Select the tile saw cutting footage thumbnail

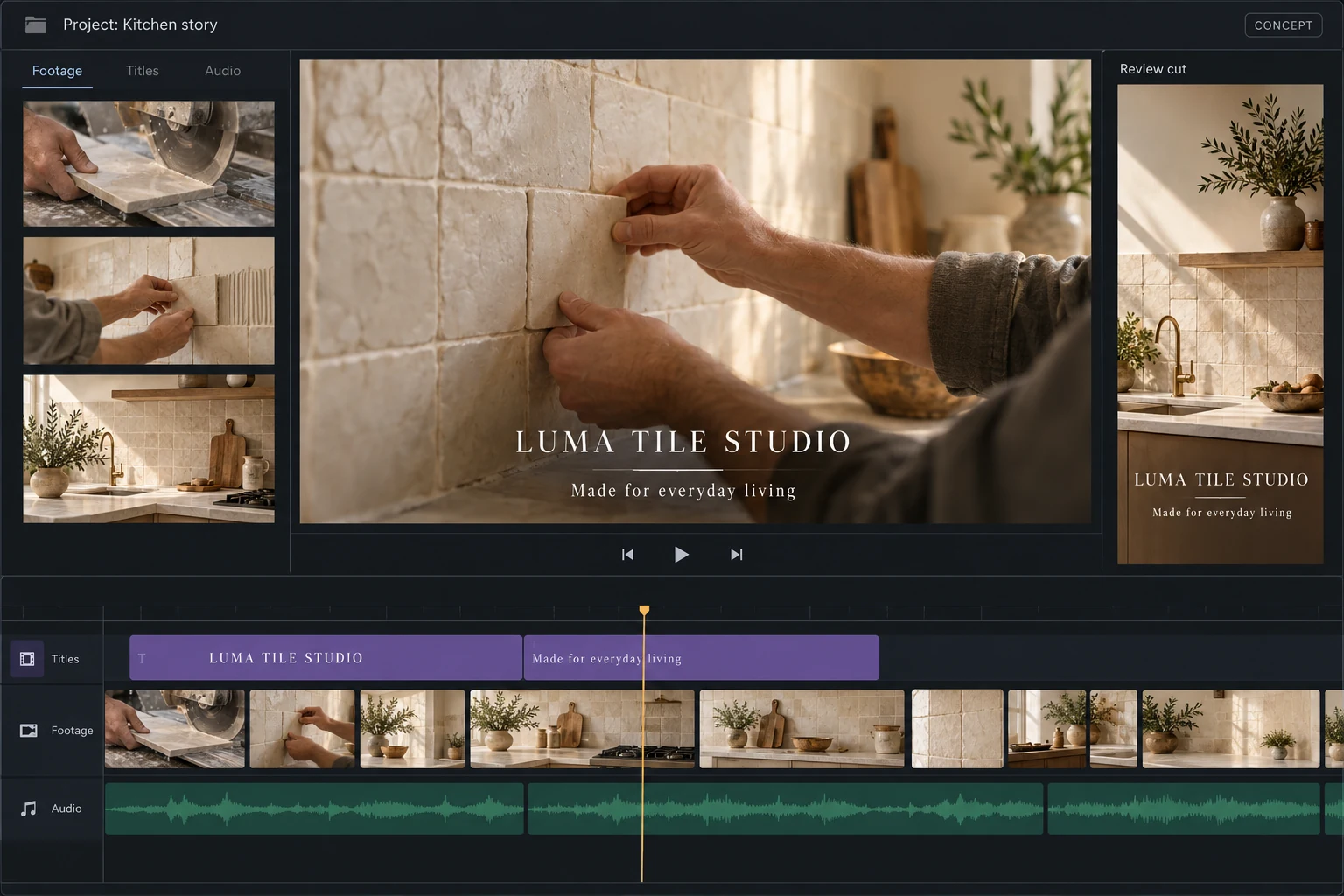[149, 164]
